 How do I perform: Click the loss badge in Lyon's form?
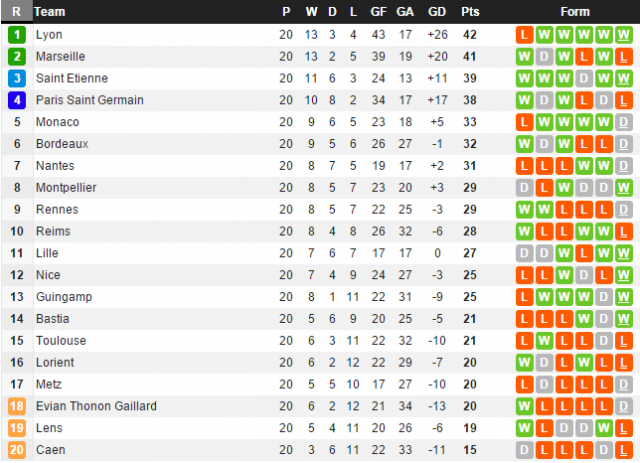click(524, 34)
